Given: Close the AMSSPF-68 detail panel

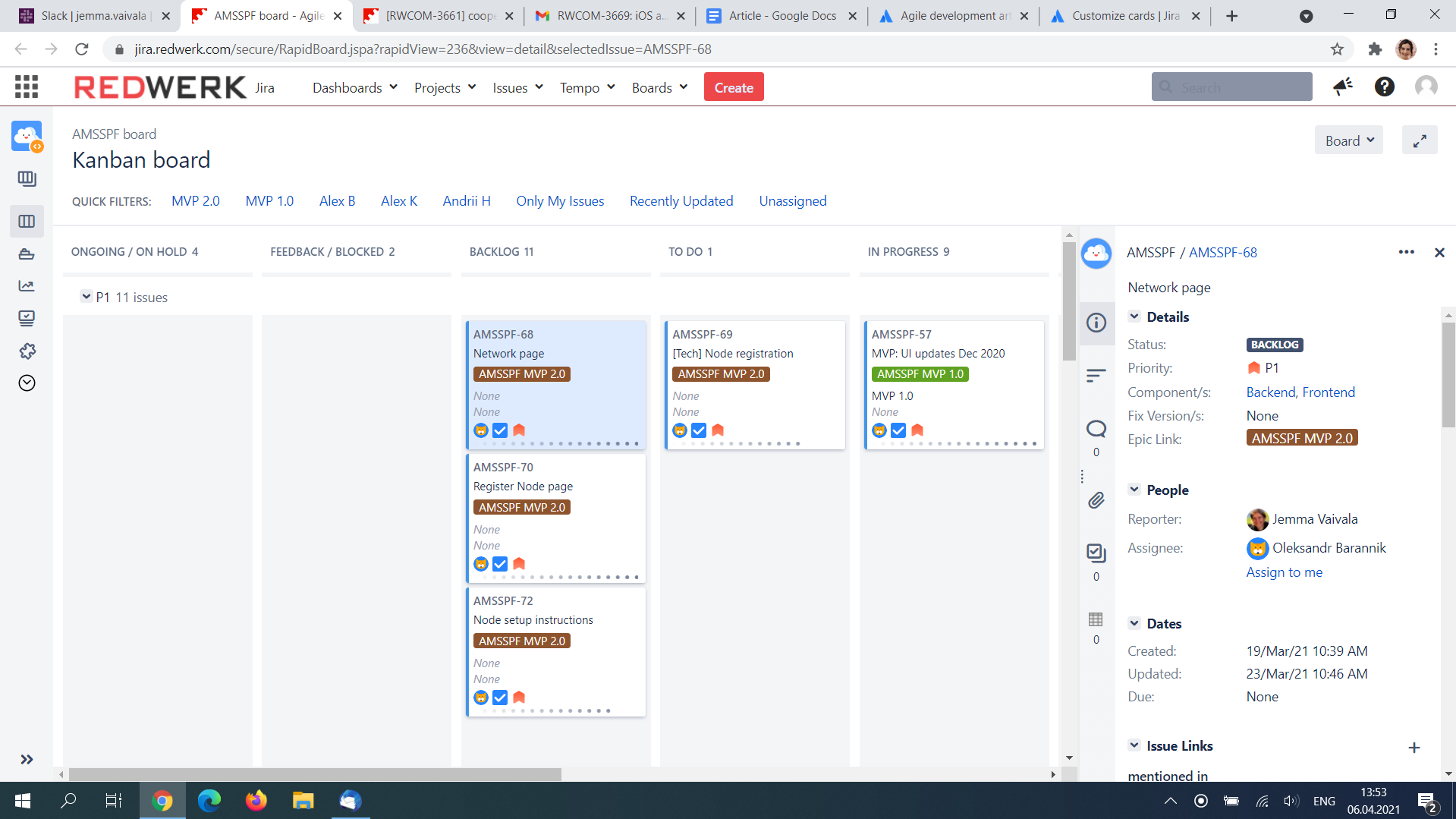Looking at the screenshot, I should click(1439, 253).
